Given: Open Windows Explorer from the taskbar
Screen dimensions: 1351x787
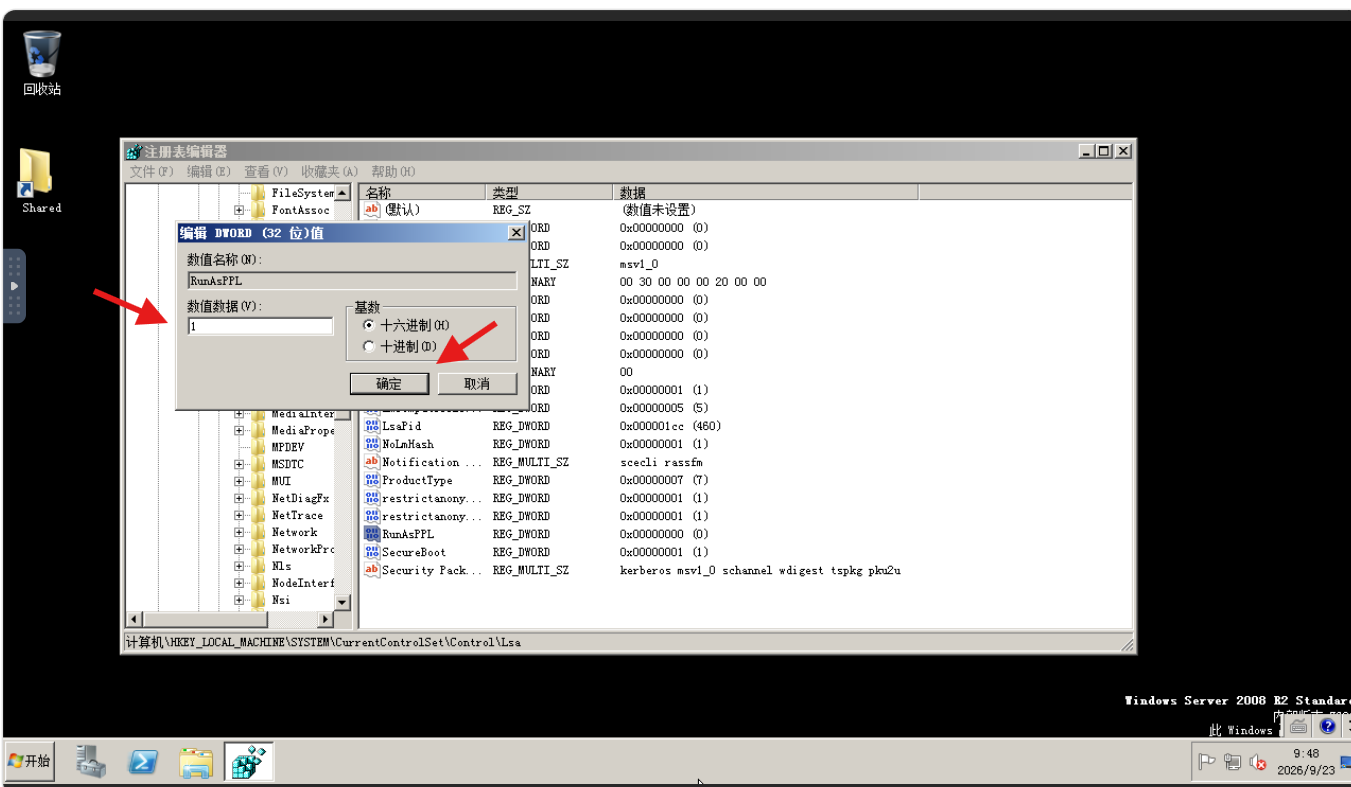Looking at the screenshot, I should pyautogui.click(x=196, y=762).
